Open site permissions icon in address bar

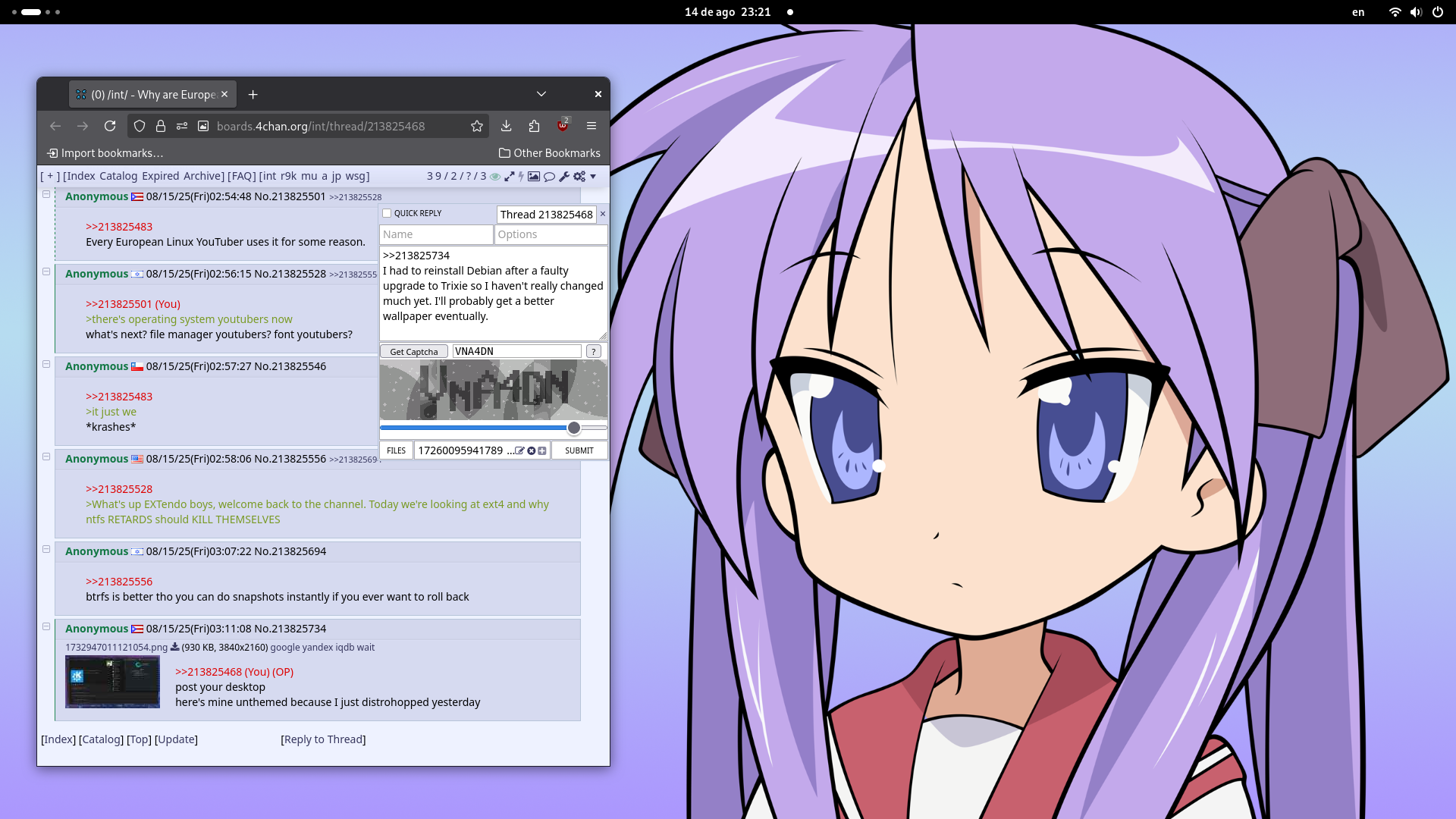tap(182, 126)
